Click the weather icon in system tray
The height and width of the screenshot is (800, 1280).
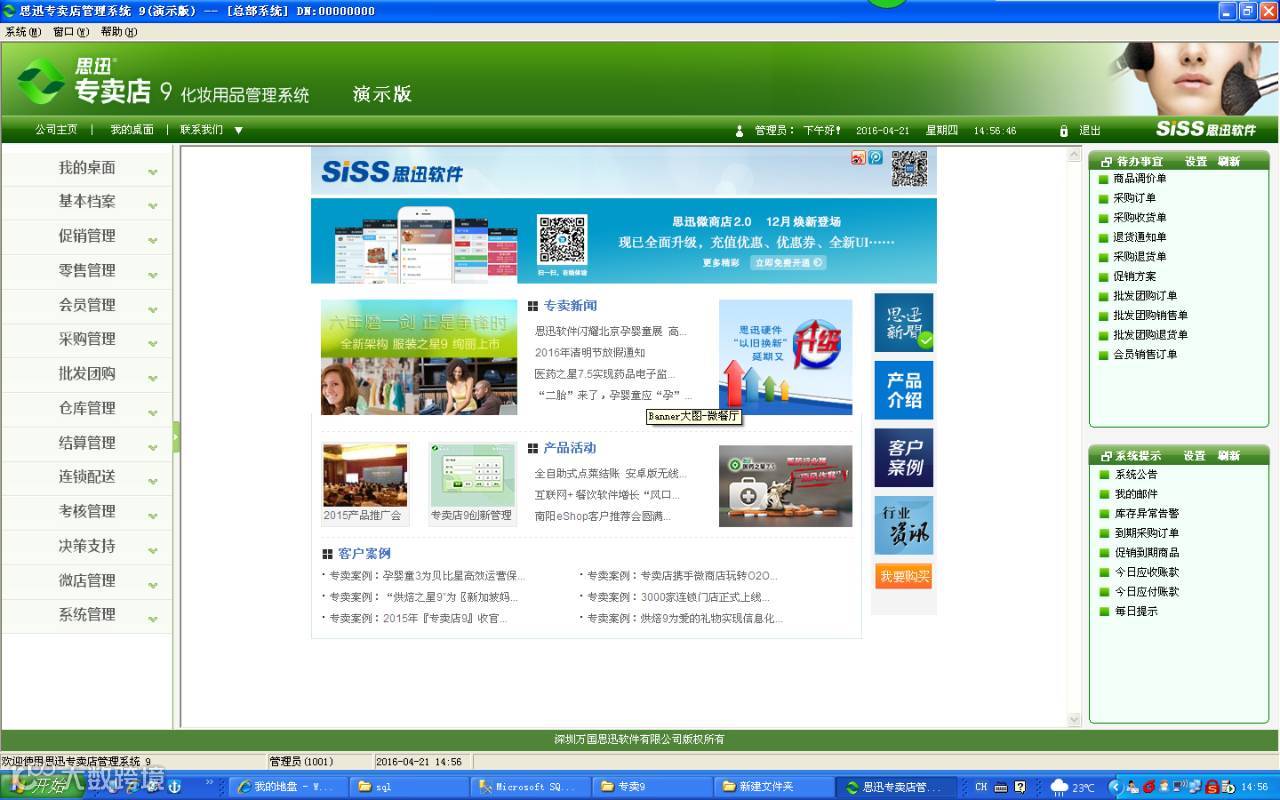[1060, 787]
